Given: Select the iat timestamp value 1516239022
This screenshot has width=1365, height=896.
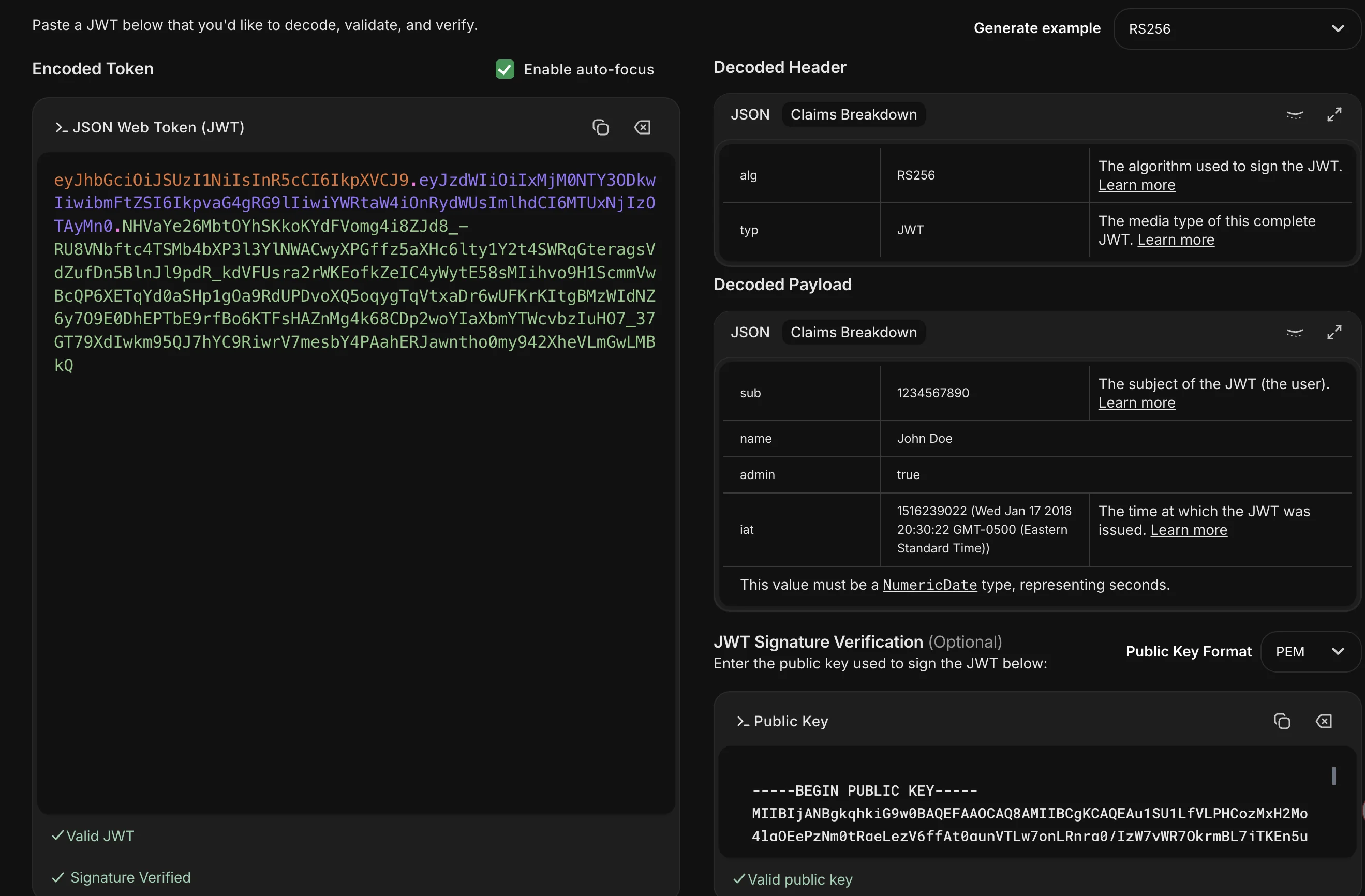Looking at the screenshot, I should click(931, 511).
